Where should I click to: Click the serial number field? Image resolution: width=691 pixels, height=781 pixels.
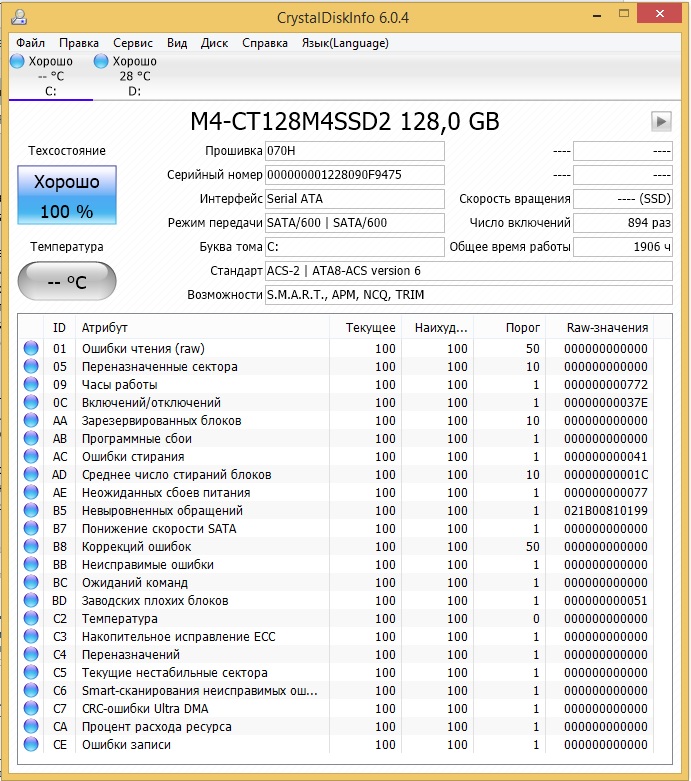354,175
